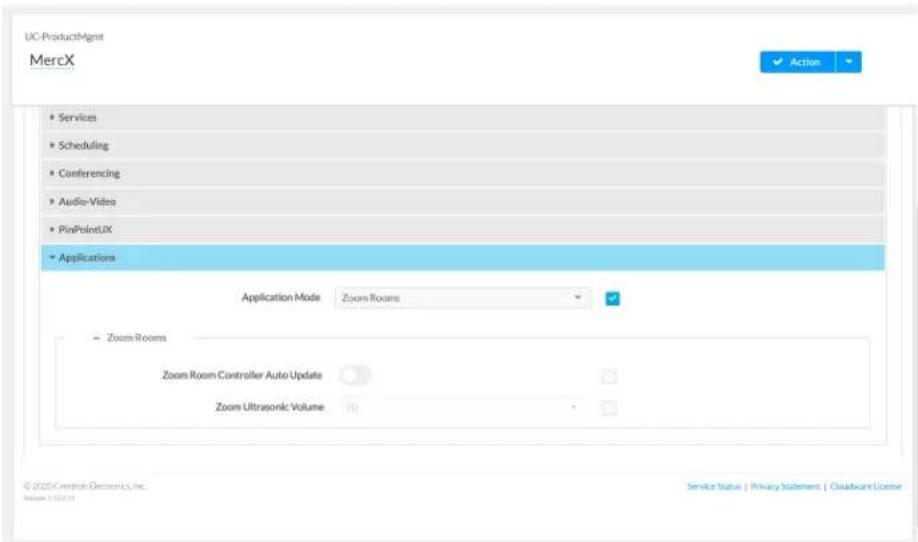Click the MercX device name
This screenshot has width=918, height=542.
[x=52, y=60]
